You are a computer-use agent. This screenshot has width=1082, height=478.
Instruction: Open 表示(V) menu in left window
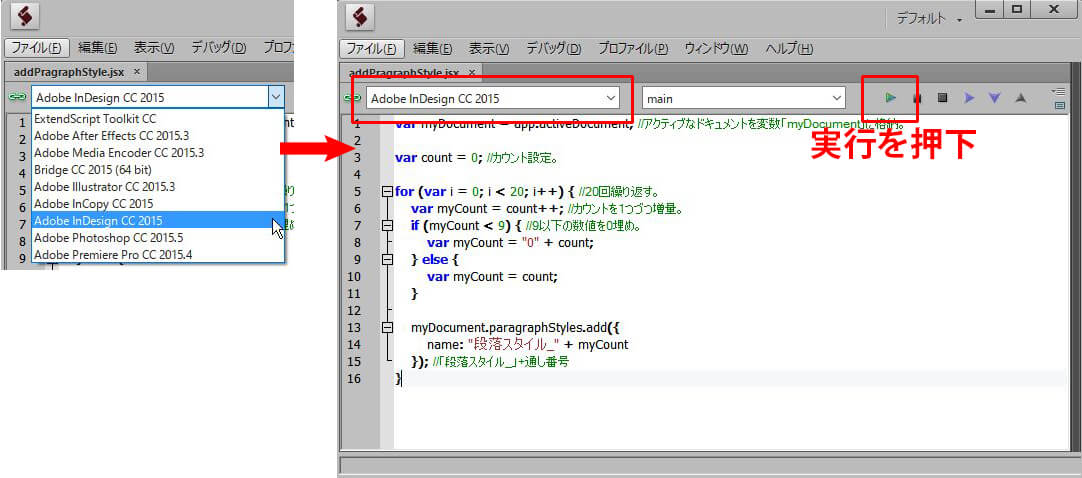154,48
